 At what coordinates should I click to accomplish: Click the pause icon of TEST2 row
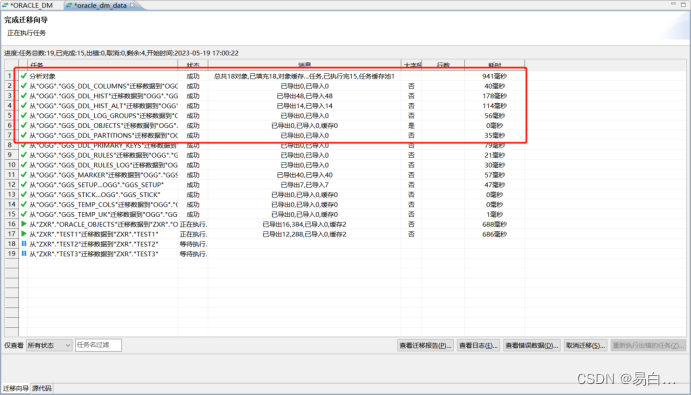(24, 244)
